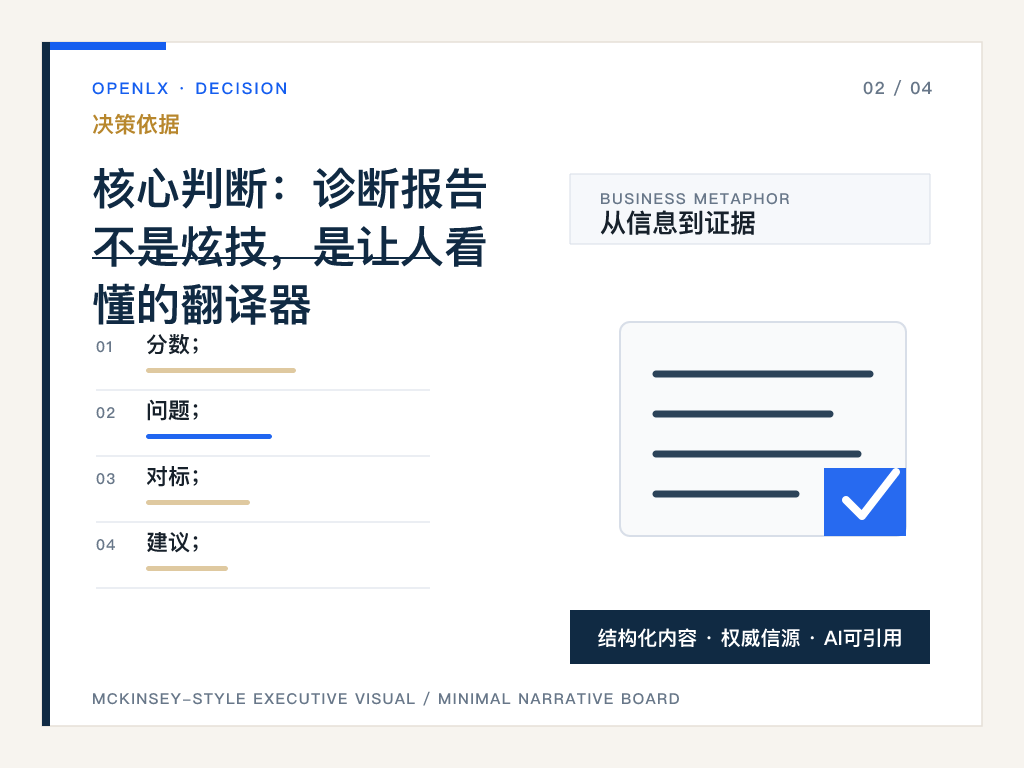Click the "OPENLX · DECISION" header text
This screenshot has height=768, width=1024.
point(189,88)
